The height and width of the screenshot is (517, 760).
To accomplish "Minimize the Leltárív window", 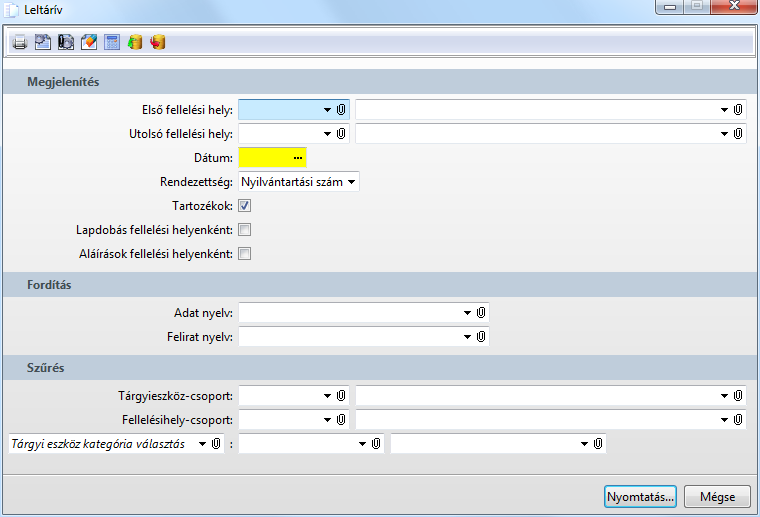I will (x=670, y=6).
